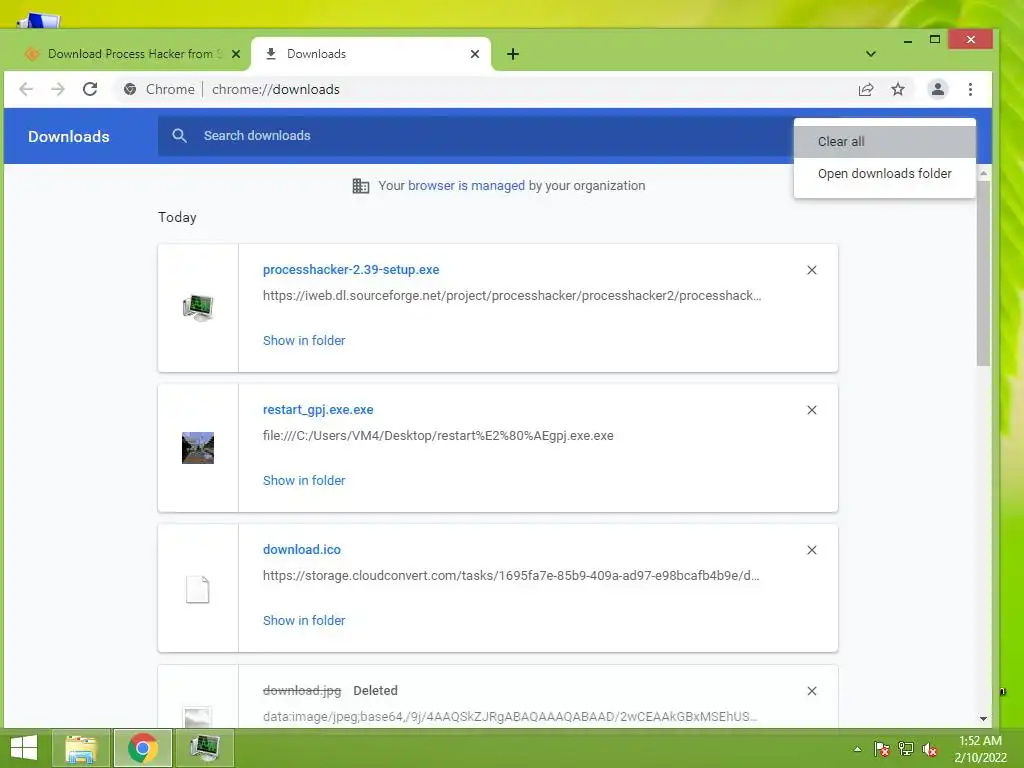
Task: Show download.ico in folder
Action: click(304, 620)
